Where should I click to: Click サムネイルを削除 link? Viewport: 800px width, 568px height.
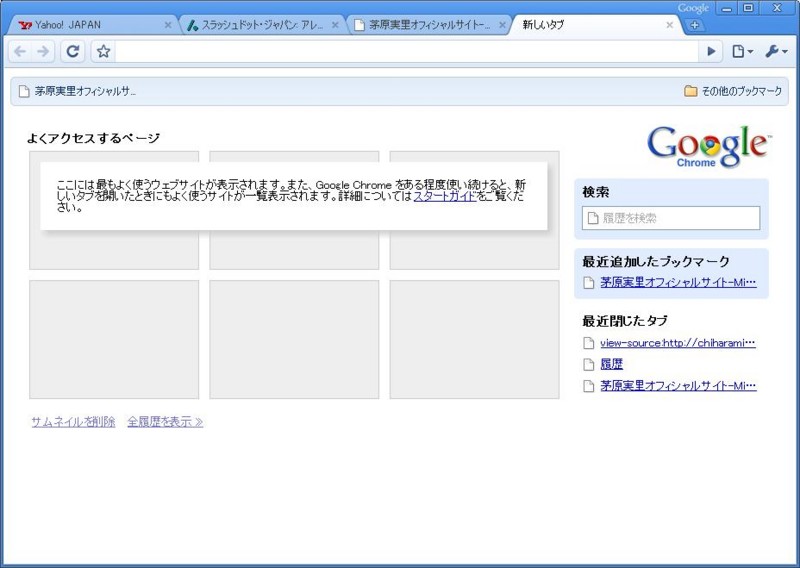point(73,422)
